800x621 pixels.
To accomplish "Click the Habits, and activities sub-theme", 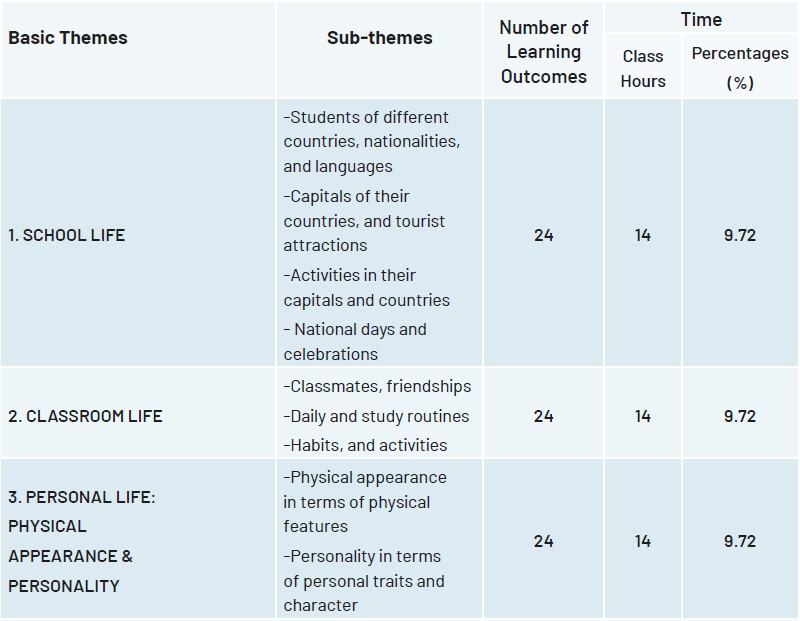I will pos(365,445).
